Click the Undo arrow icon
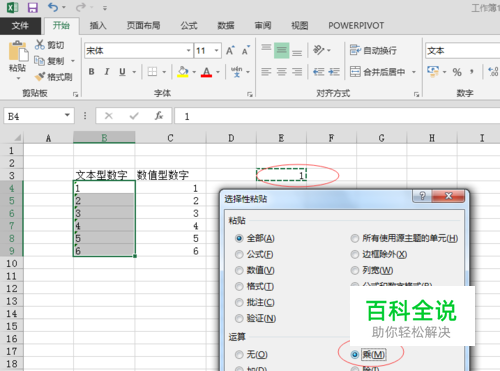Screen dimensions: 500x371 coord(53,7)
